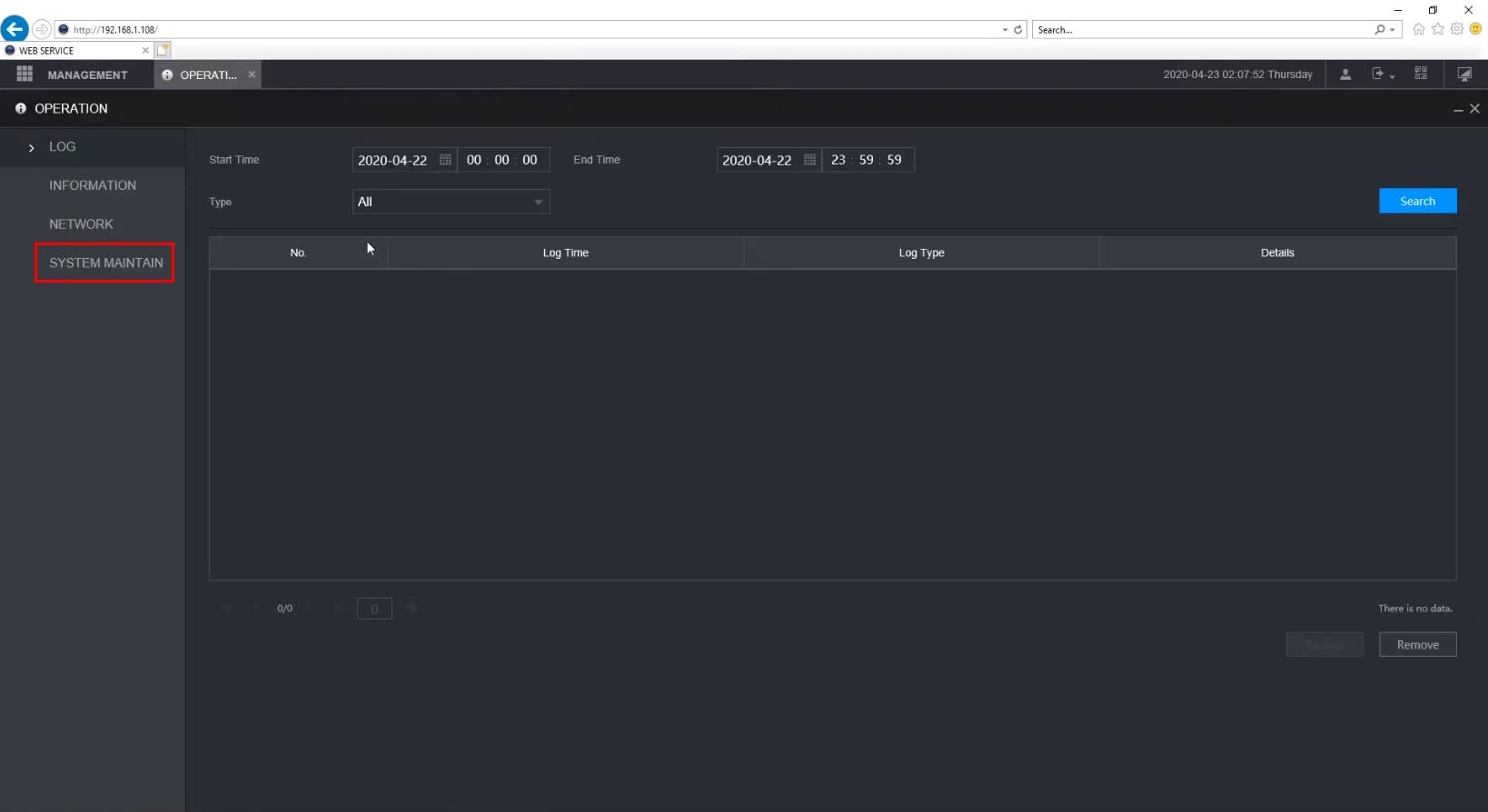Close the WEB SERVICE browser tab
The height and width of the screenshot is (812, 1488).
pos(145,50)
